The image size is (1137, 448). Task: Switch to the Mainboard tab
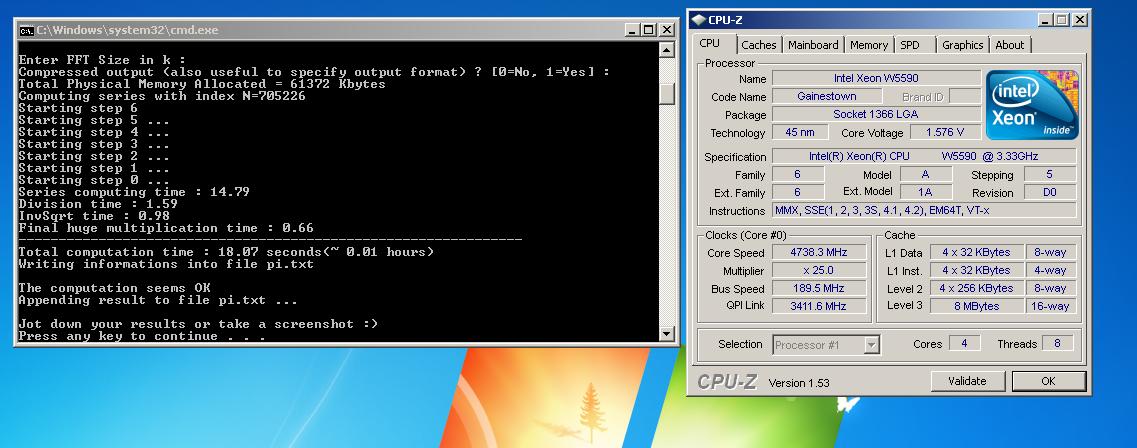(813, 45)
